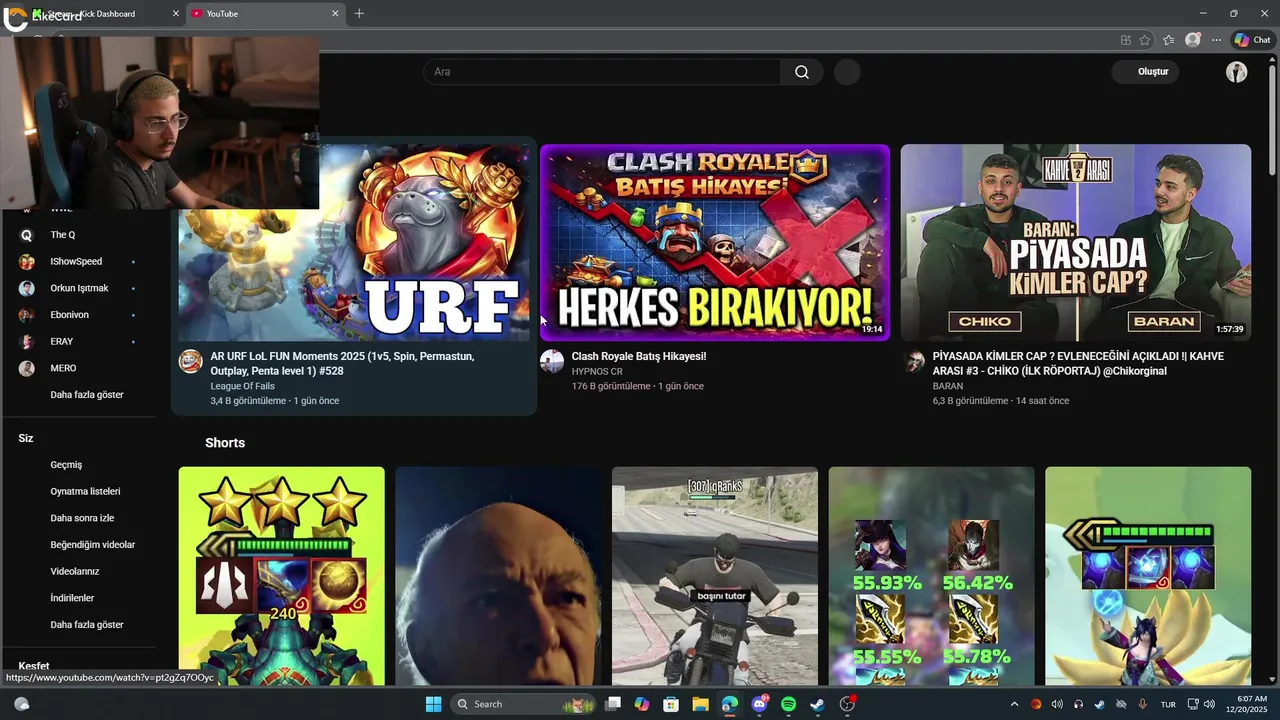
Task: Open a new browser tab with plus
Action: point(359,14)
